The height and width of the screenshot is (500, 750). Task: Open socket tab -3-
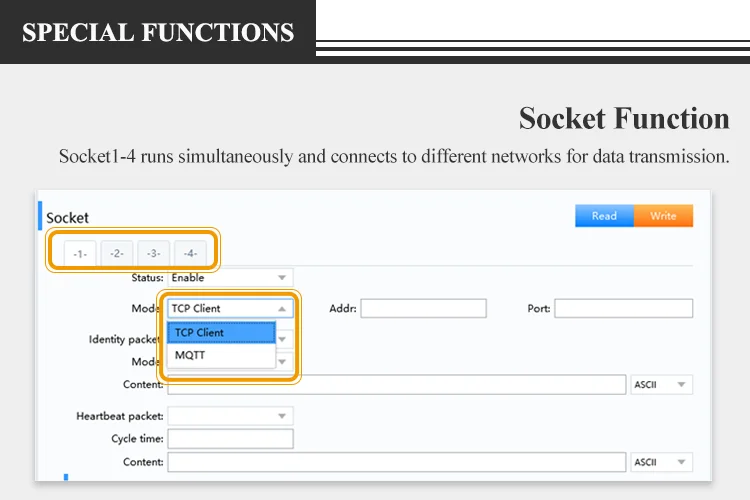(x=153, y=254)
